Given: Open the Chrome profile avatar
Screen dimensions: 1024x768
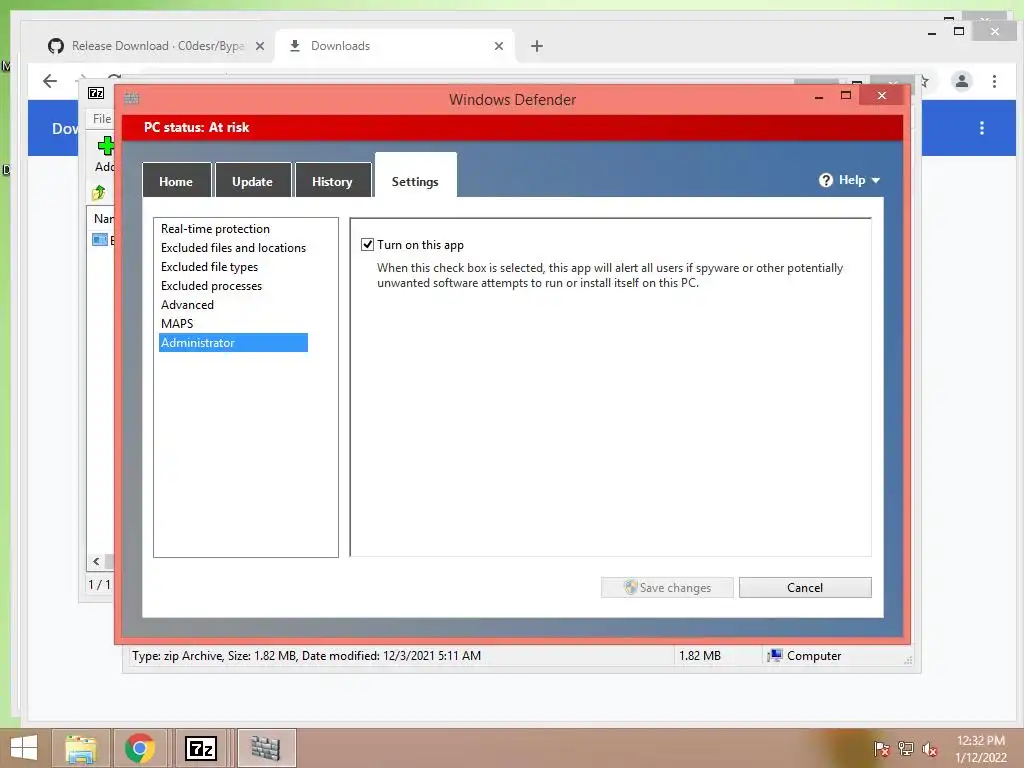Looking at the screenshot, I should point(961,81).
